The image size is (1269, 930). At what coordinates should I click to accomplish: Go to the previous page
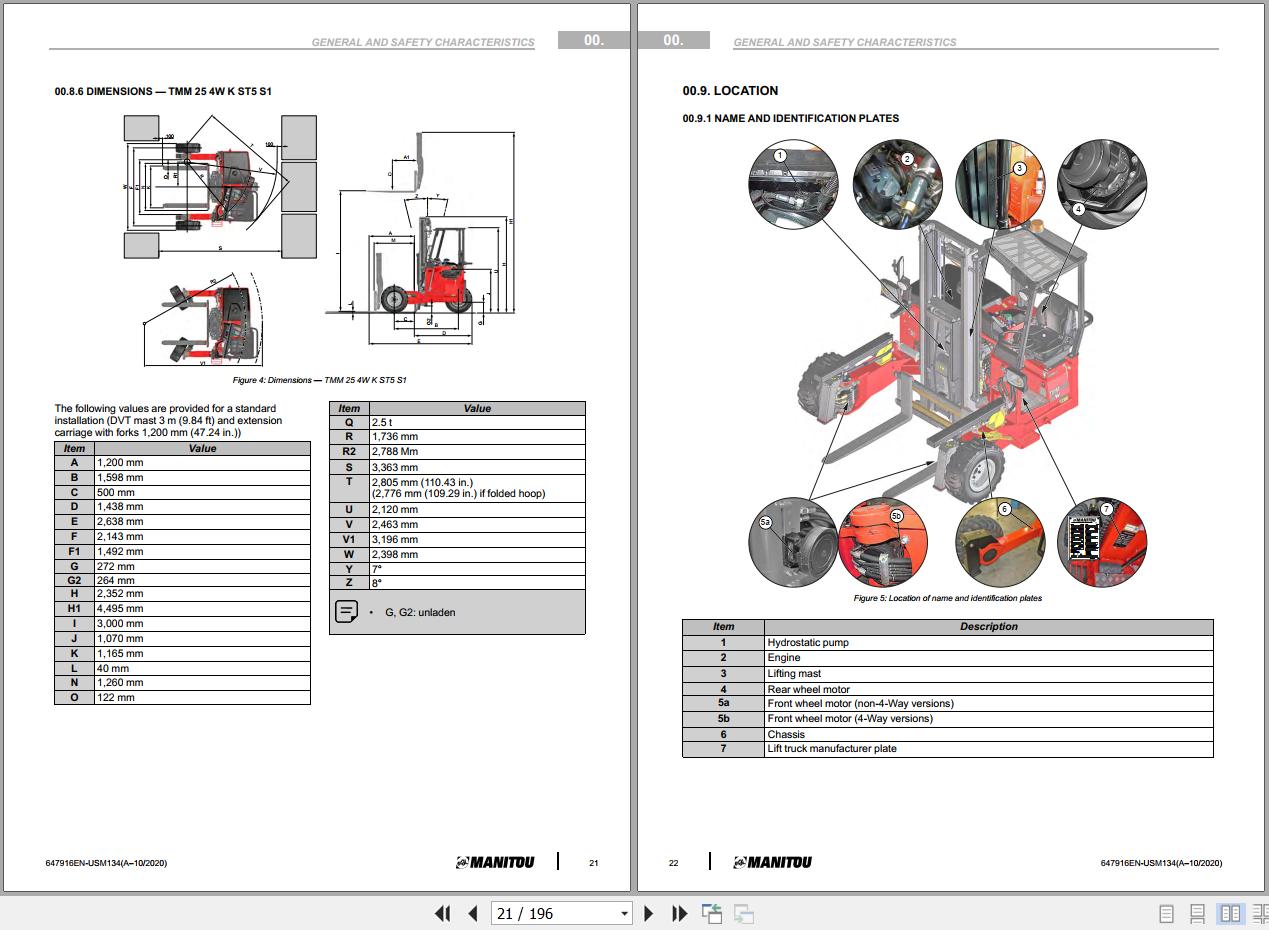point(472,913)
